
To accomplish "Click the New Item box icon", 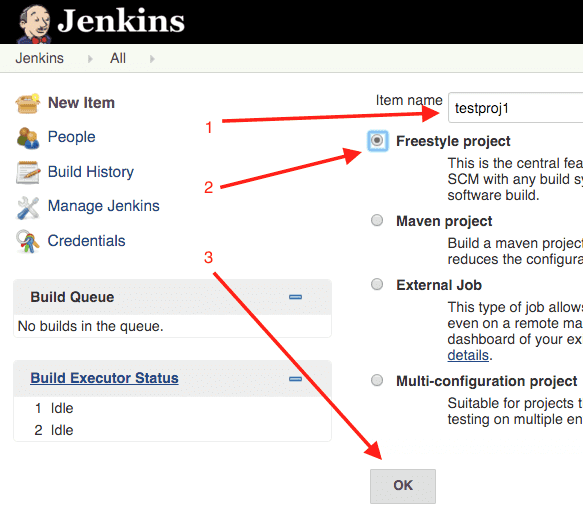I will pyautogui.click(x=28, y=103).
